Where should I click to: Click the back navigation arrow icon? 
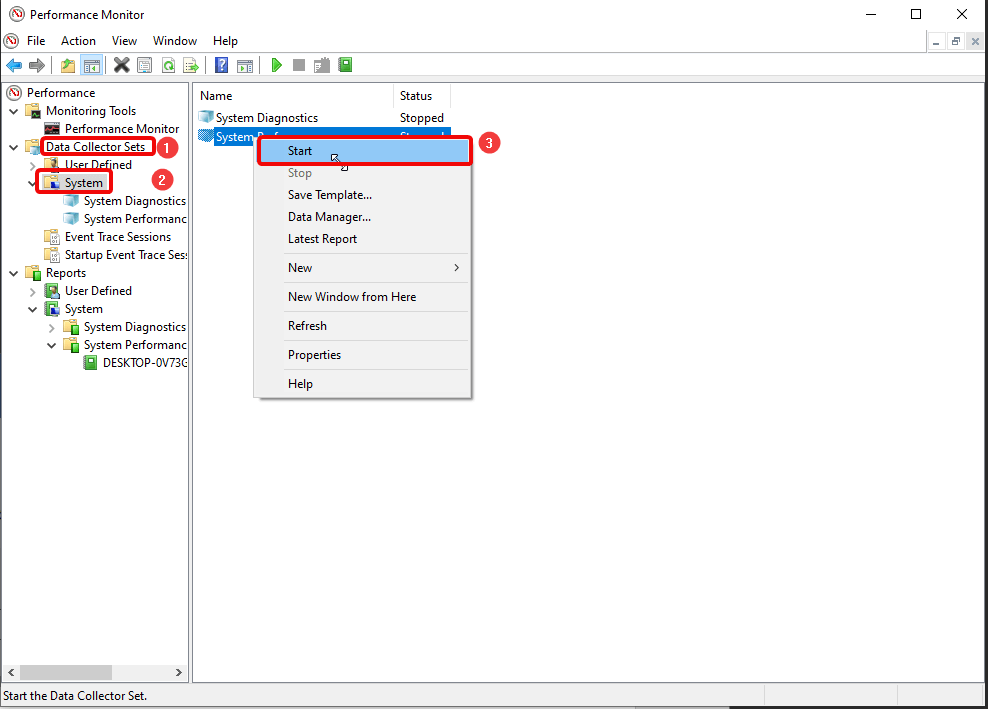coord(14,64)
